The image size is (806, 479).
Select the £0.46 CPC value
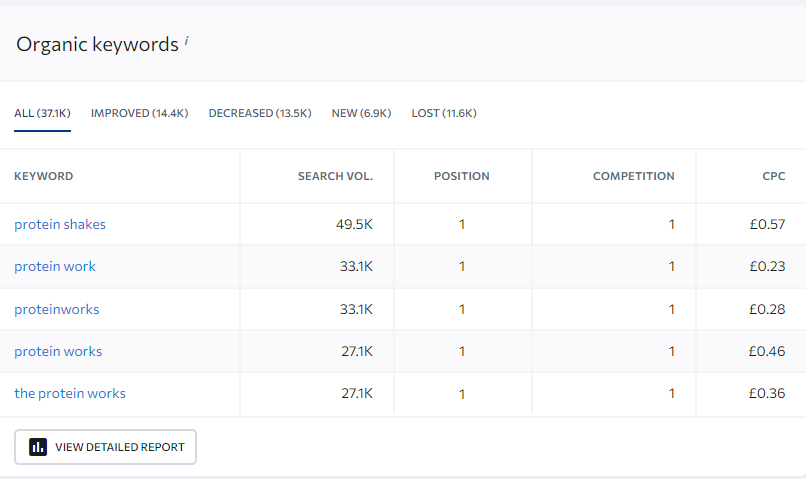point(767,352)
